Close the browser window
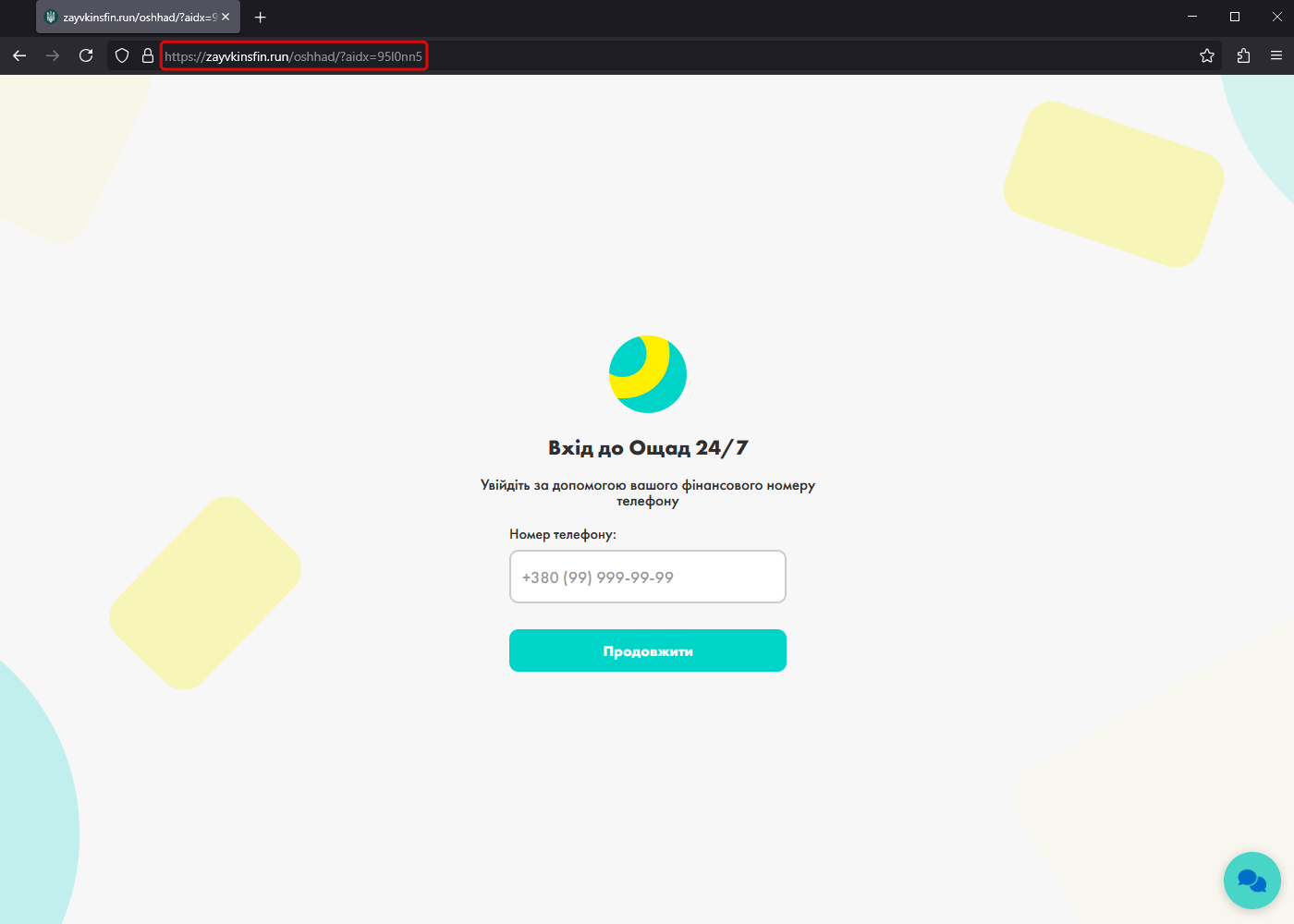The height and width of the screenshot is (924, 1294). tap(1277, 17)
